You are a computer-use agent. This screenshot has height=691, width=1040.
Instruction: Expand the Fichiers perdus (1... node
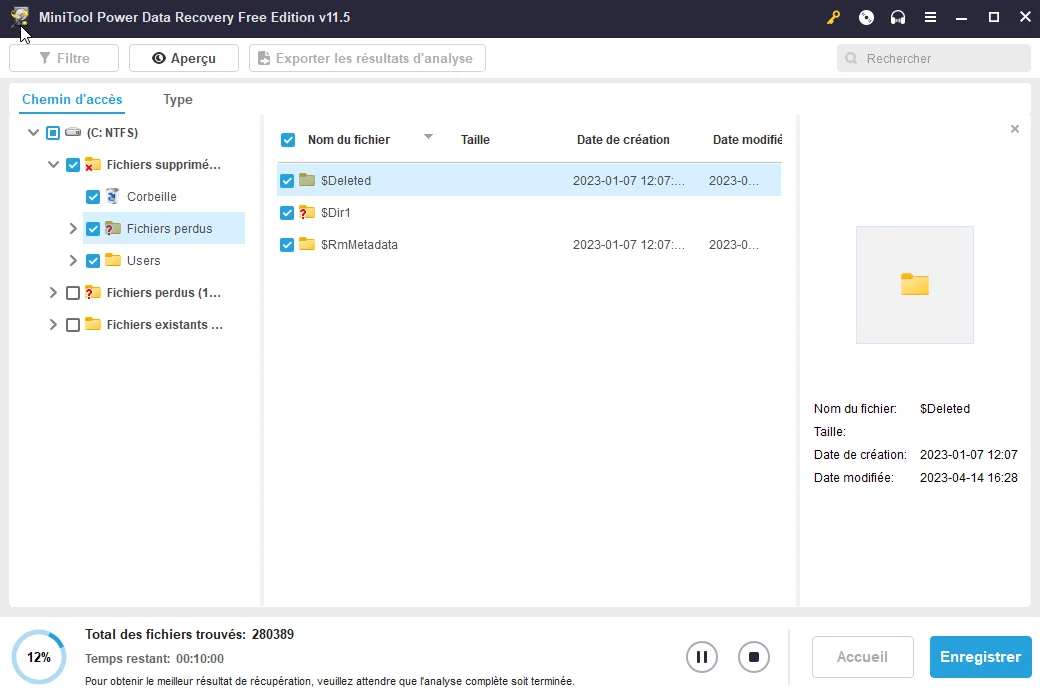point(53,292)
